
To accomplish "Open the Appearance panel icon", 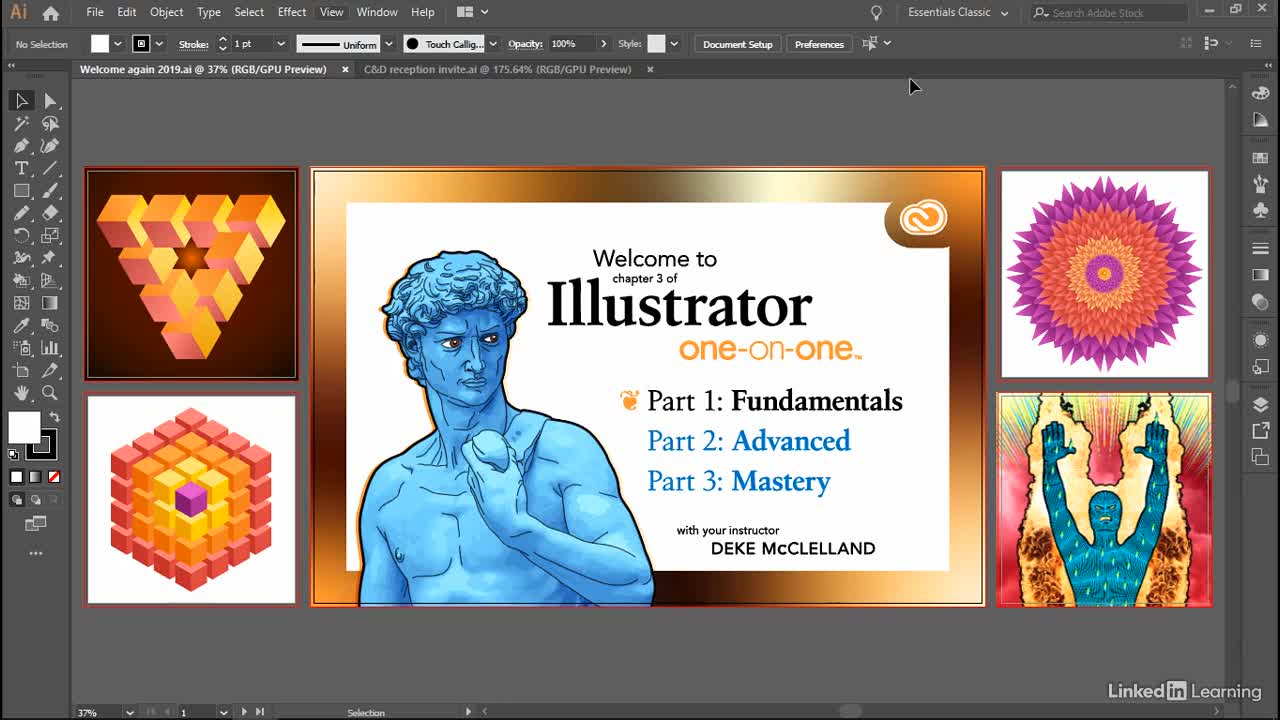I will tap(1260, 340).
